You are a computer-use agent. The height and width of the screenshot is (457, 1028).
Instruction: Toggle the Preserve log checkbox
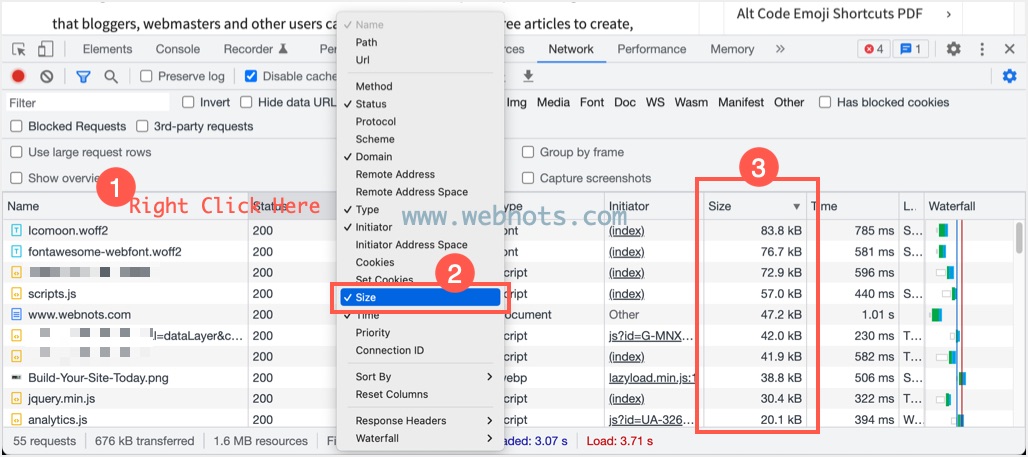[x=146, y=77]
